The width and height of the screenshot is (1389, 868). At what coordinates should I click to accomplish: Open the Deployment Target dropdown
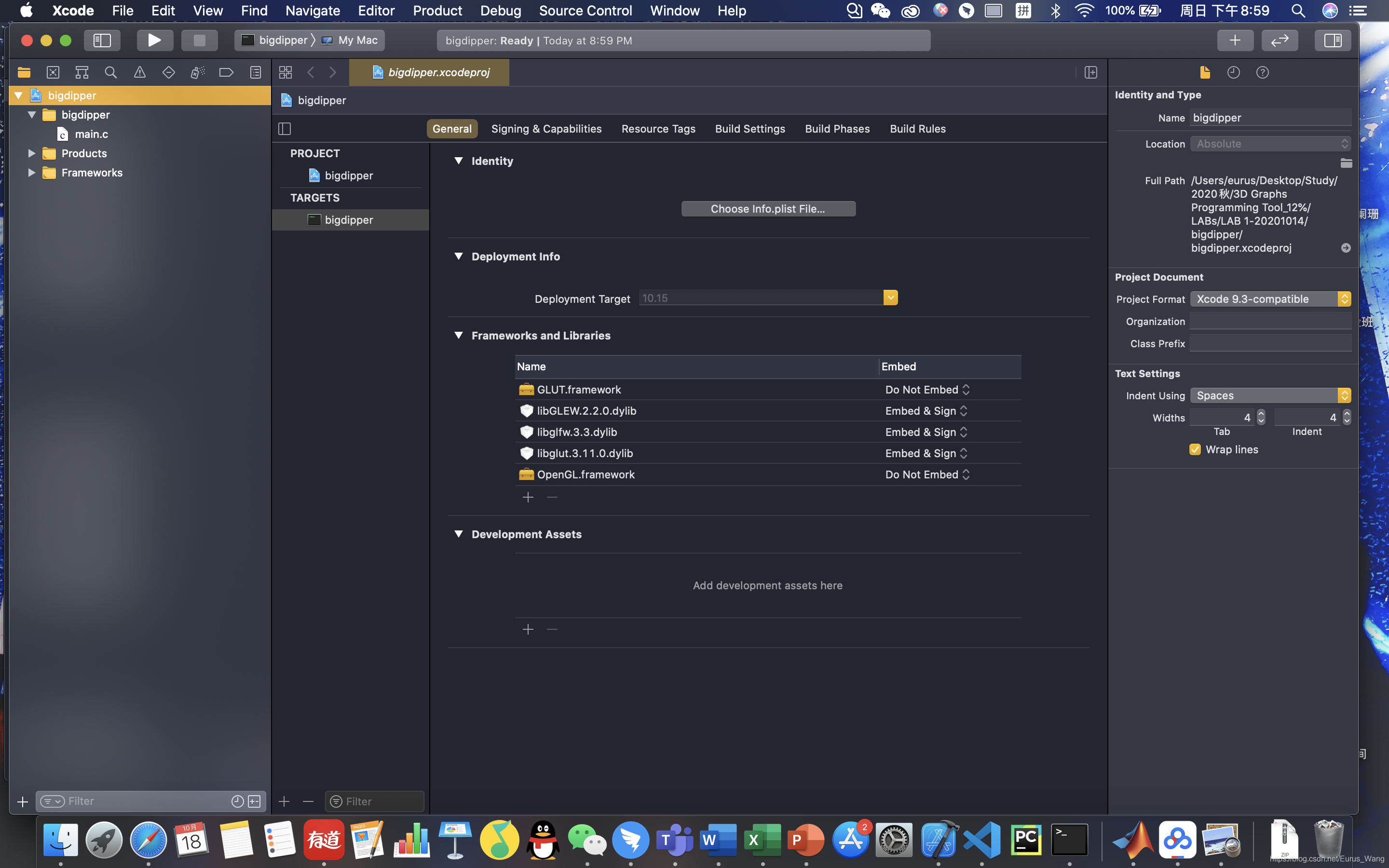click(890, 298)
